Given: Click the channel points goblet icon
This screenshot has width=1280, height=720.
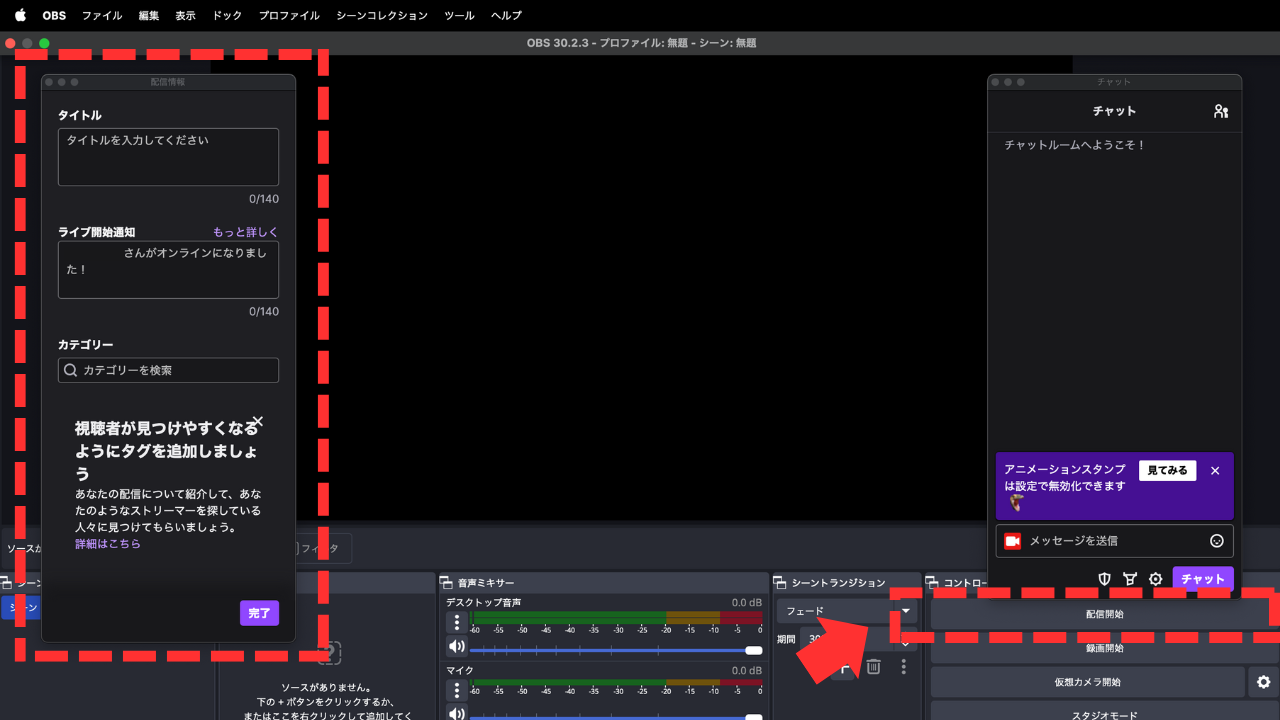Looking at the screenshot, I should (1130, 579).
